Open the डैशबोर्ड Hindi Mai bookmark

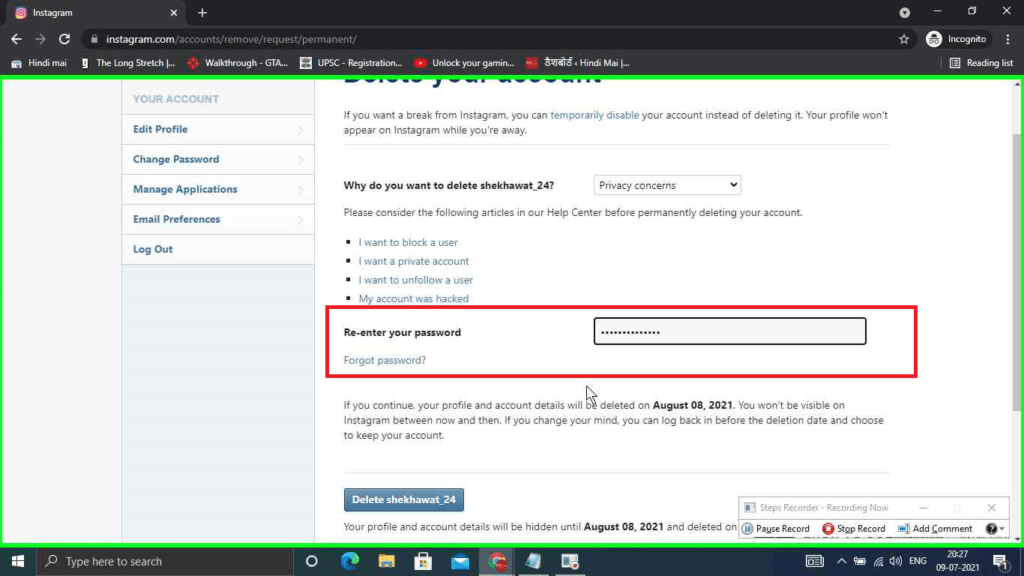[578, 63]
